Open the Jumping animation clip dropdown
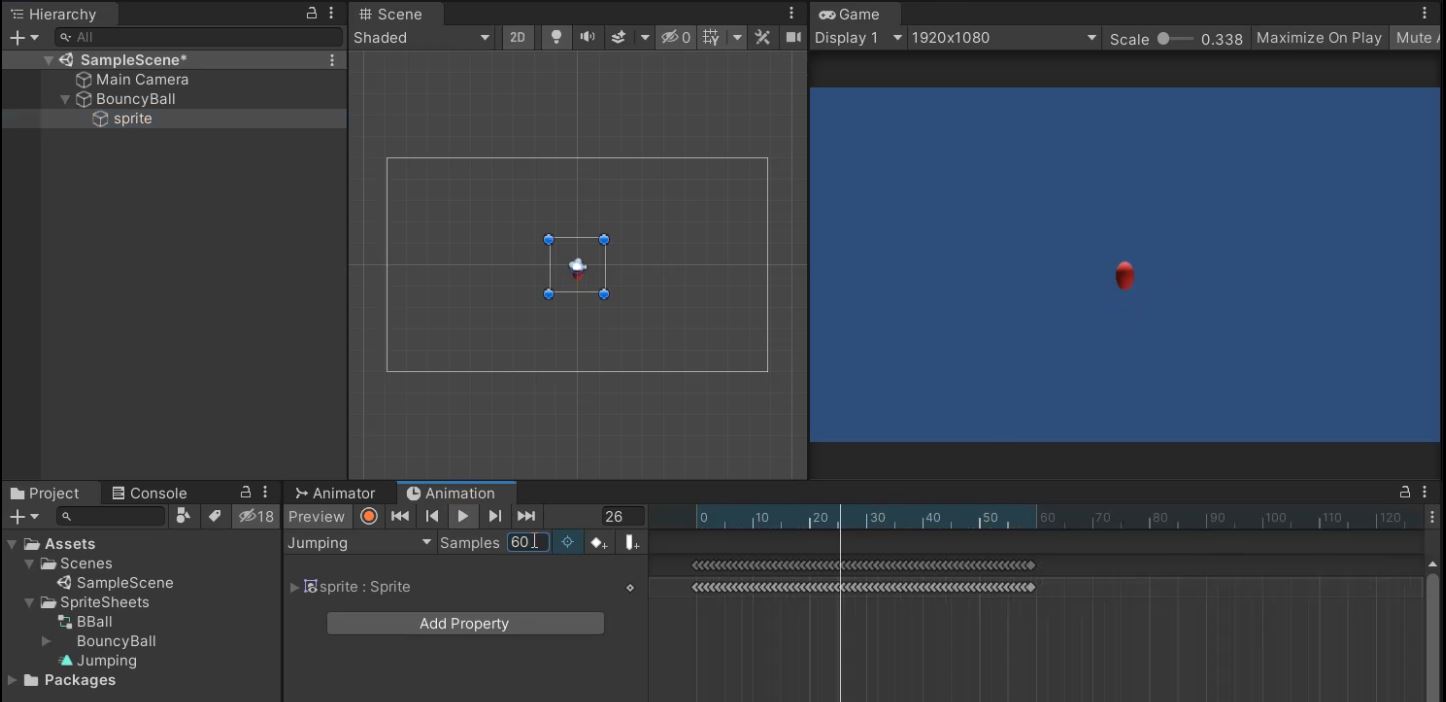This screenshot has width=1446, height=702. [x=360, y=543]
